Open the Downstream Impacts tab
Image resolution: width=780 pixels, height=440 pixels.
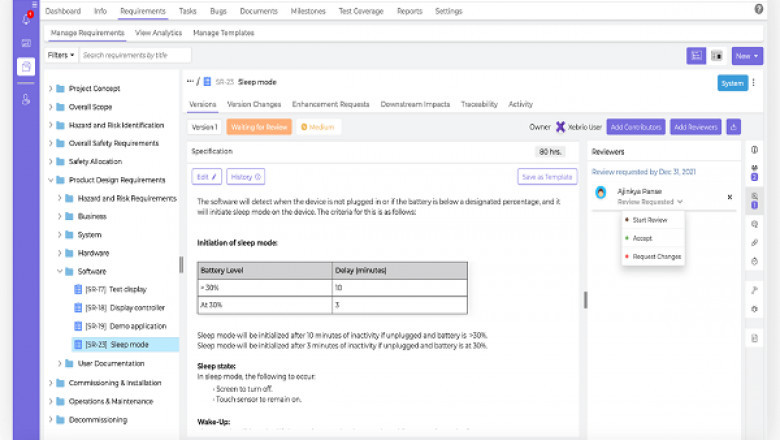click(415, 104)
